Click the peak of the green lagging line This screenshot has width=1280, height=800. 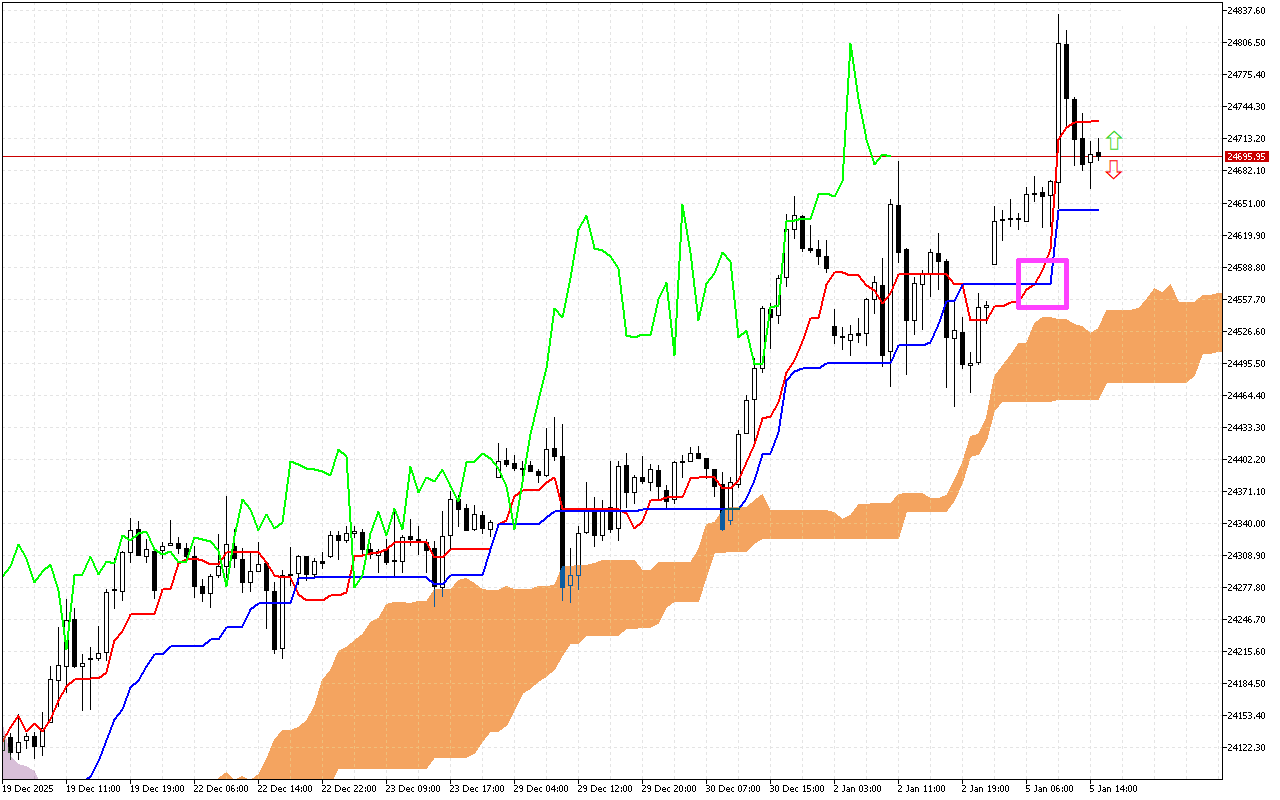[850, 45]
